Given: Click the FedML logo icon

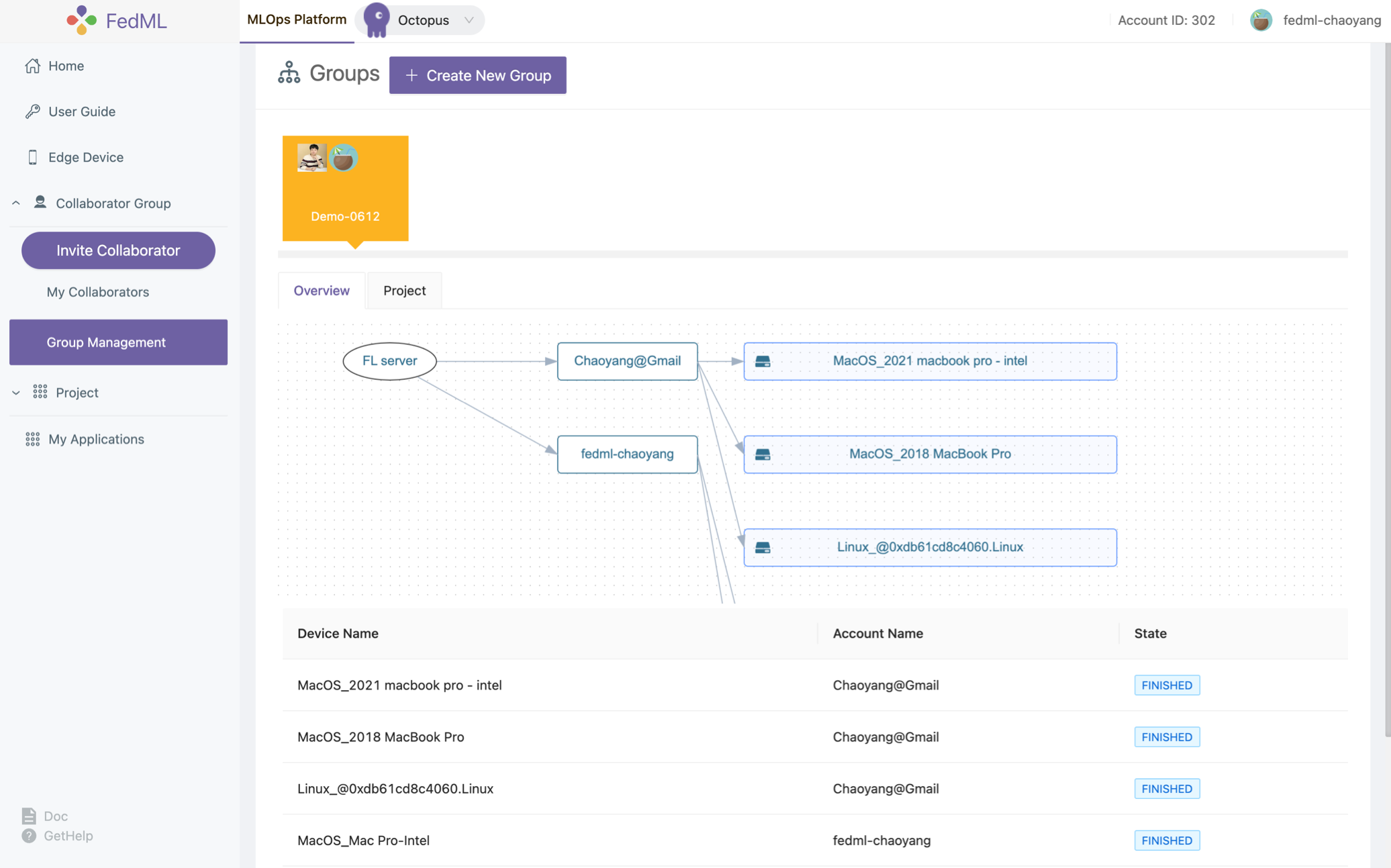Looking at the screenshot, I should 82,20.
